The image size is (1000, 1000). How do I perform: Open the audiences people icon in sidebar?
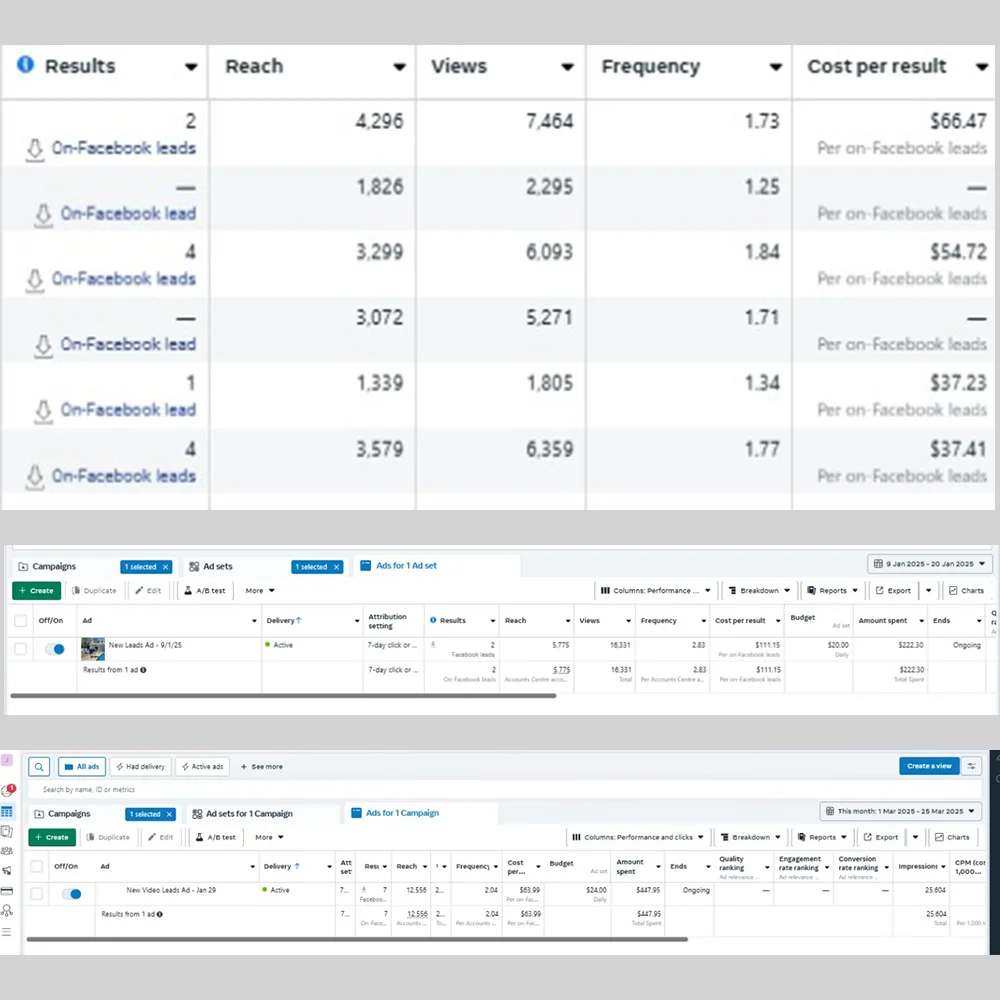7,850
